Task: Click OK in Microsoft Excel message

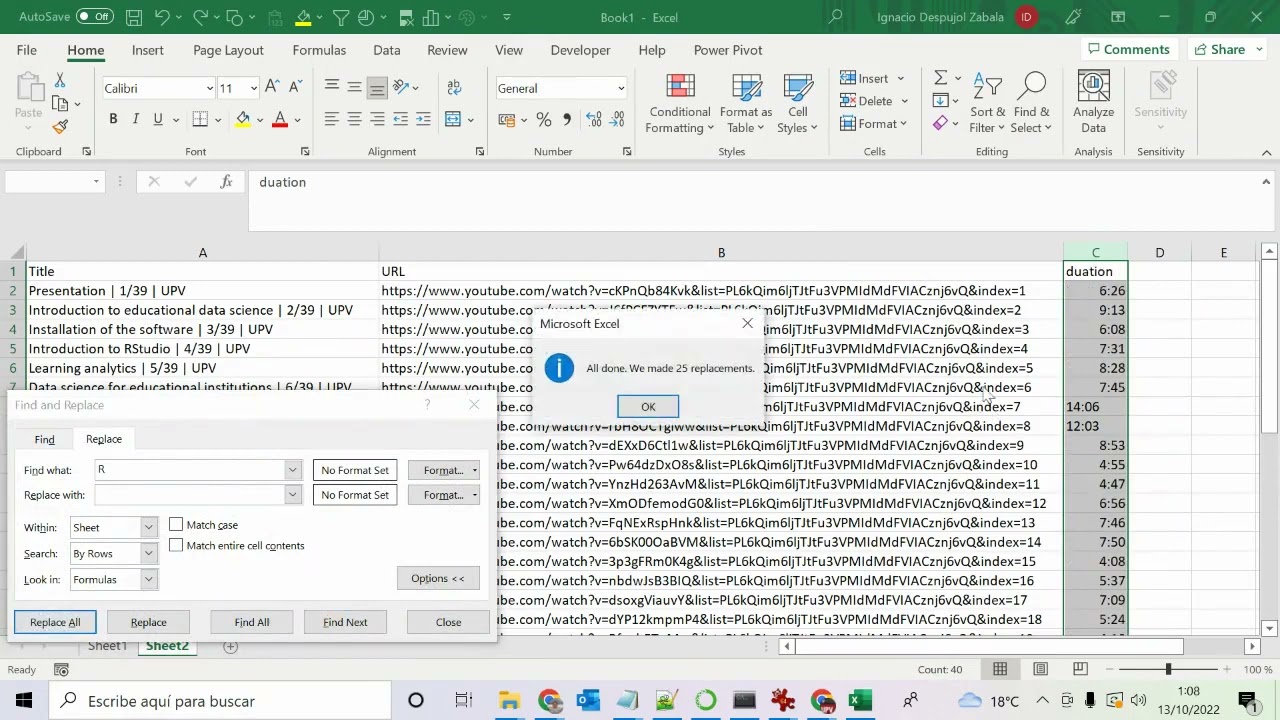Action: click(648, 407)
